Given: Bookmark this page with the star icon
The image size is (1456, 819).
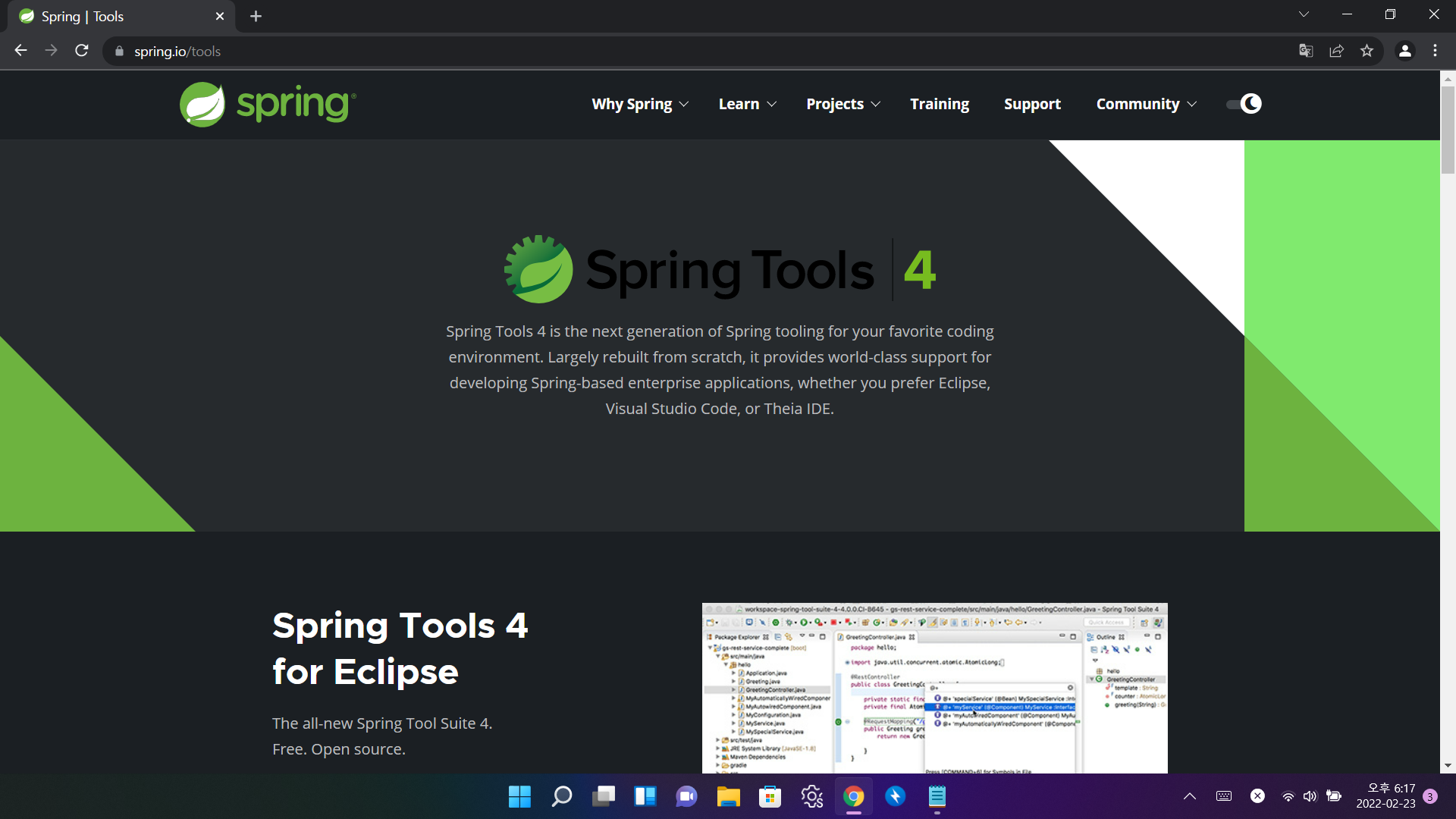Looking at the screenshot, I should coord(1367,51).
